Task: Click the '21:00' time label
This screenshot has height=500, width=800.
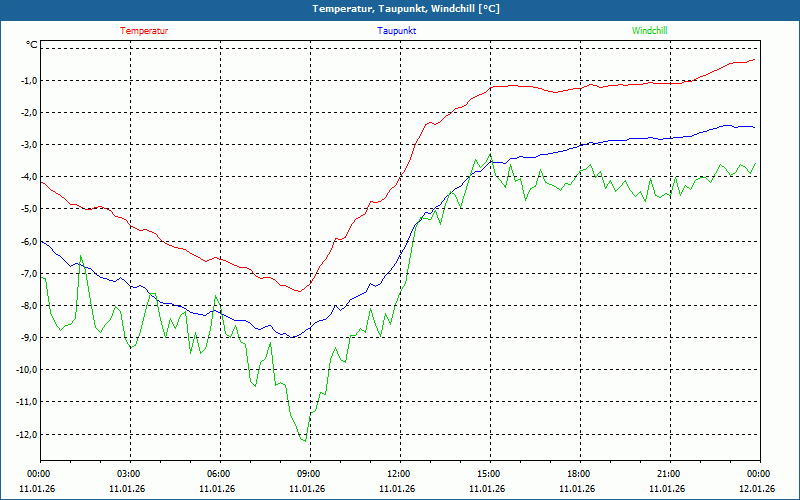Action: pos(670,474)
